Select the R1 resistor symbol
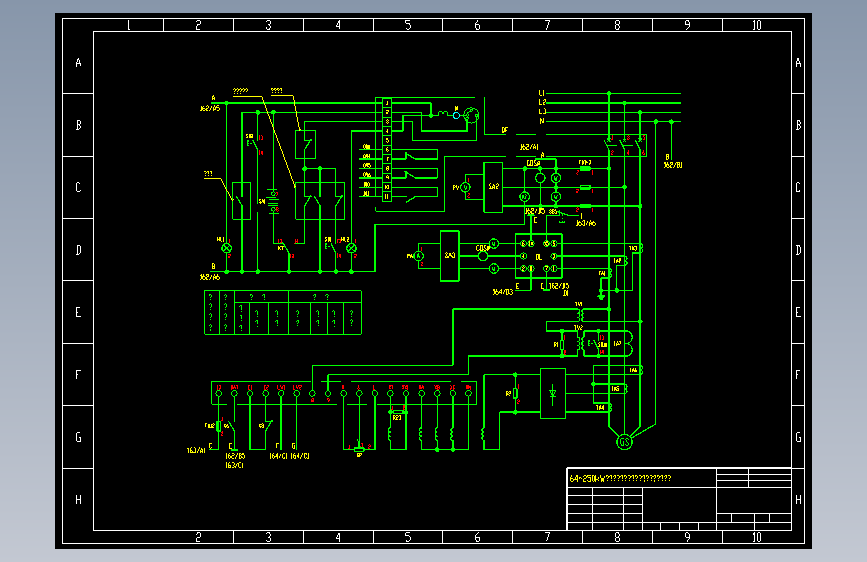Screen dimensions: 867x562 pyautogui.click(x=562, y=345)
